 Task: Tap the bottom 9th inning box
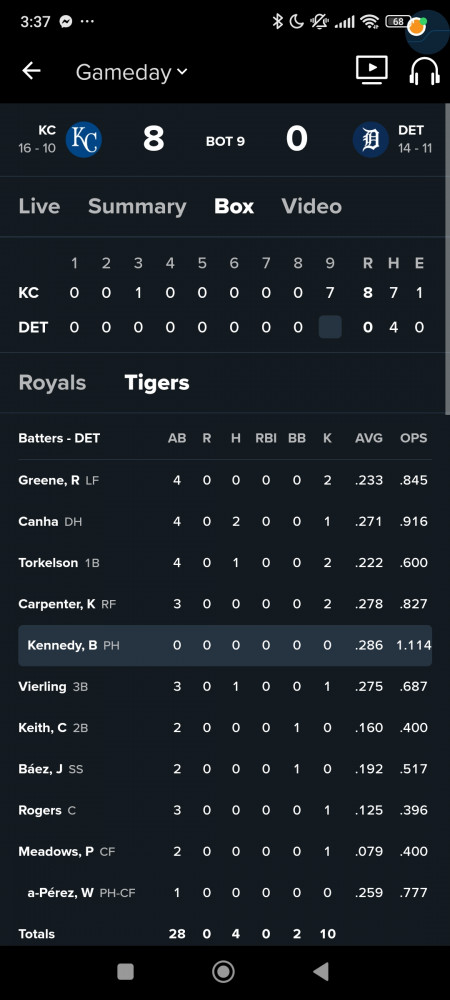(330, 327)
